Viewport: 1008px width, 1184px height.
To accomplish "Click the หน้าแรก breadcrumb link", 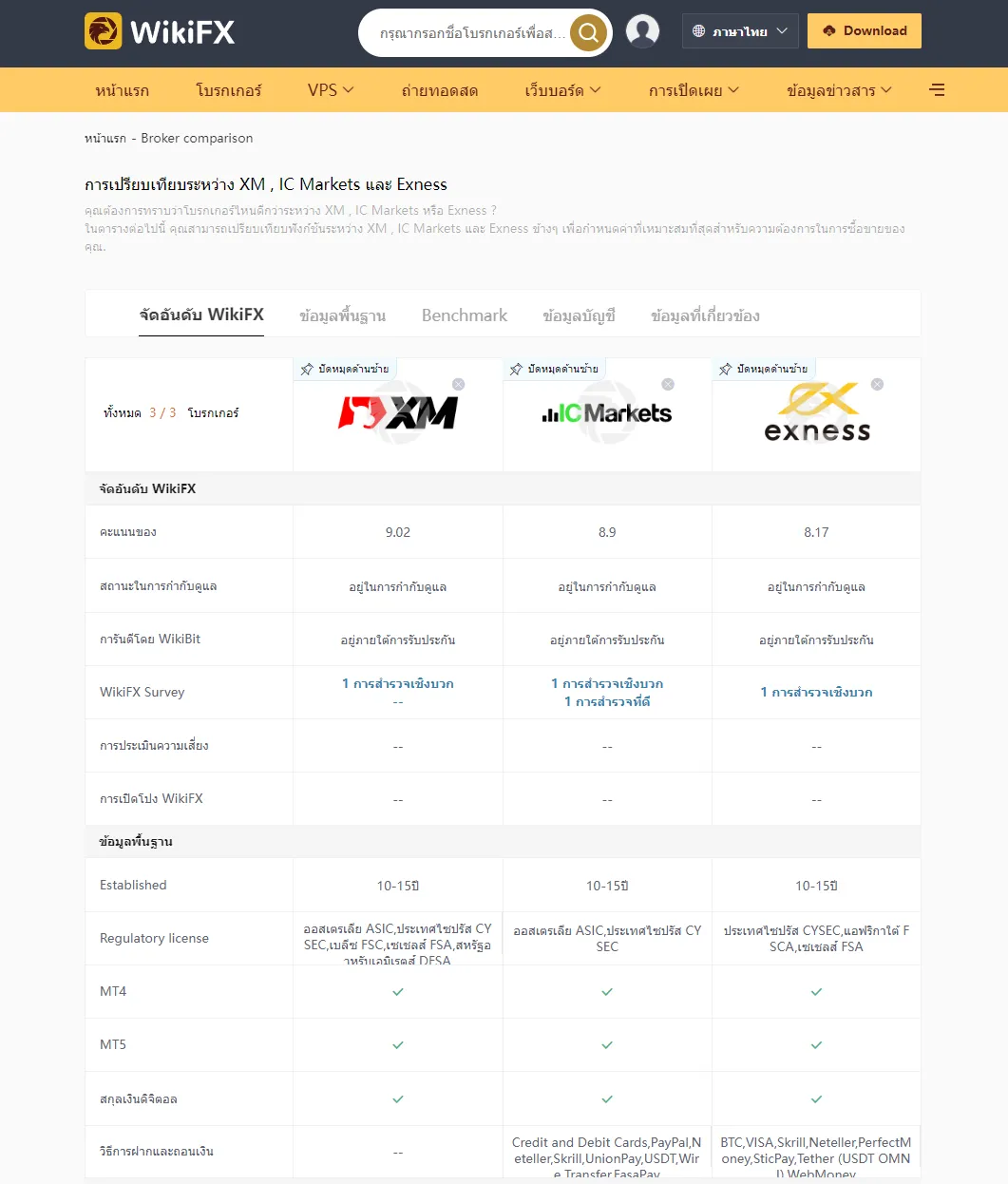I will 105,138.
